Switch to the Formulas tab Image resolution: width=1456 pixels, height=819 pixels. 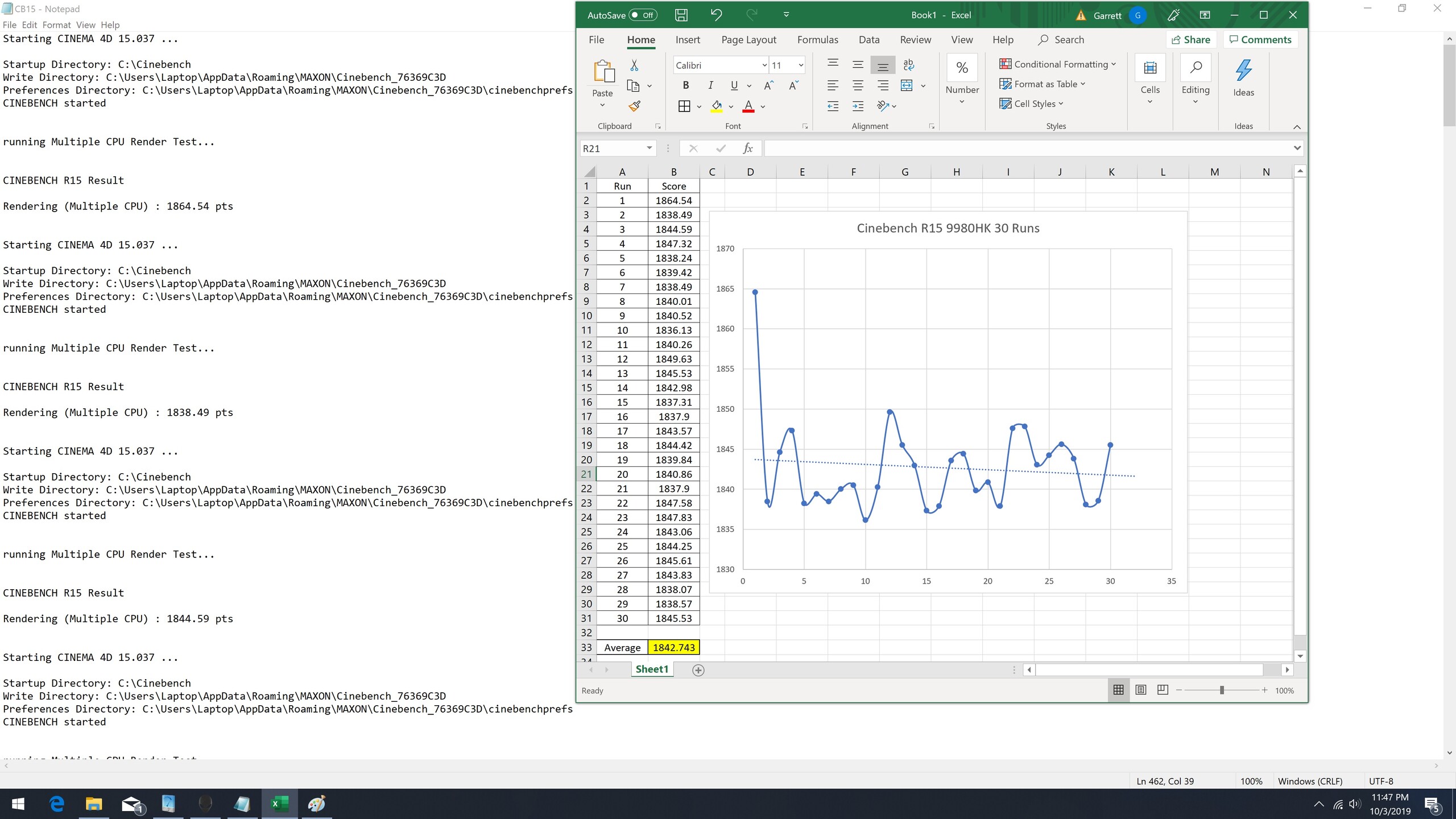click(817, 40)
